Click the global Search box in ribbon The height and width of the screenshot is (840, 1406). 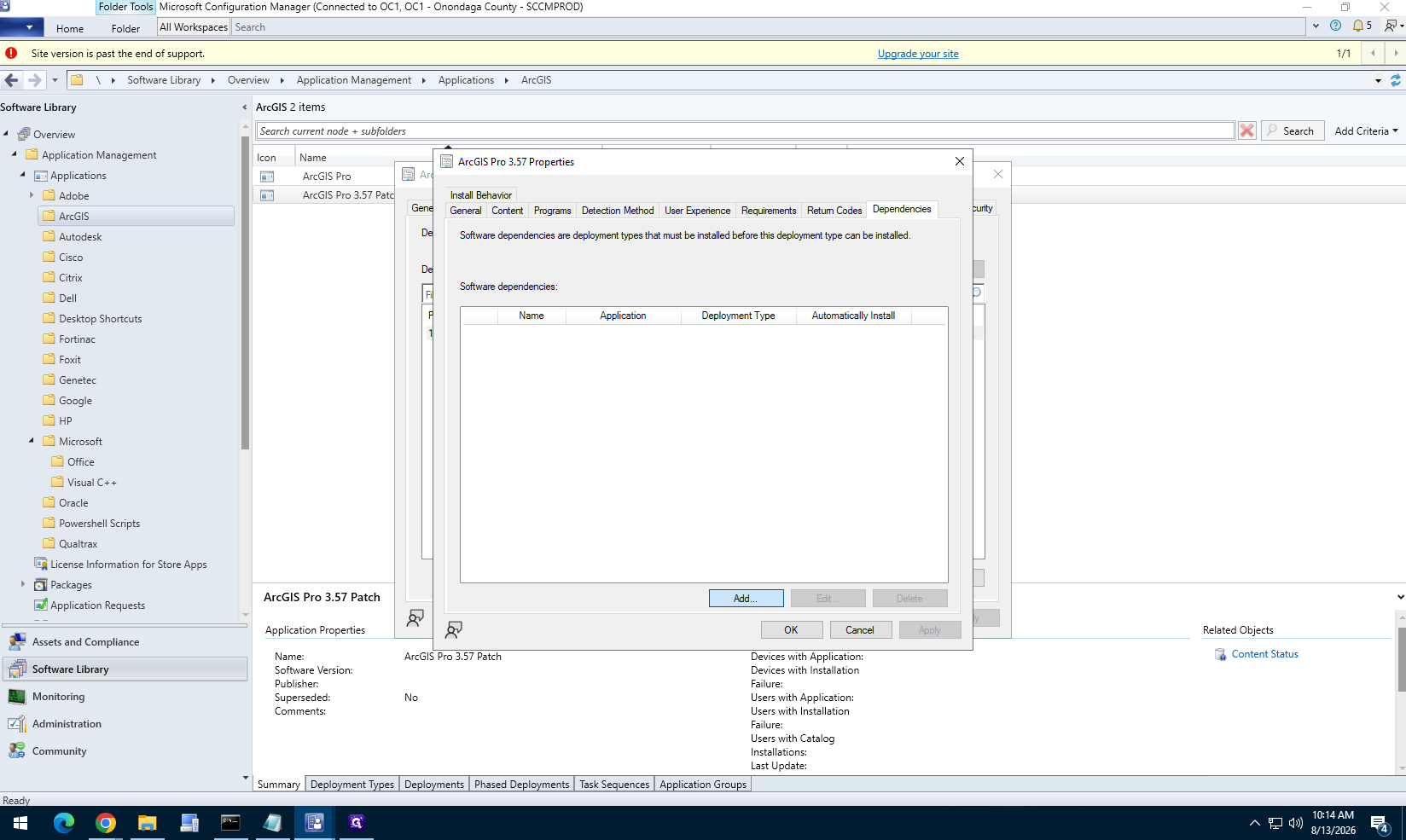(769, 27)
